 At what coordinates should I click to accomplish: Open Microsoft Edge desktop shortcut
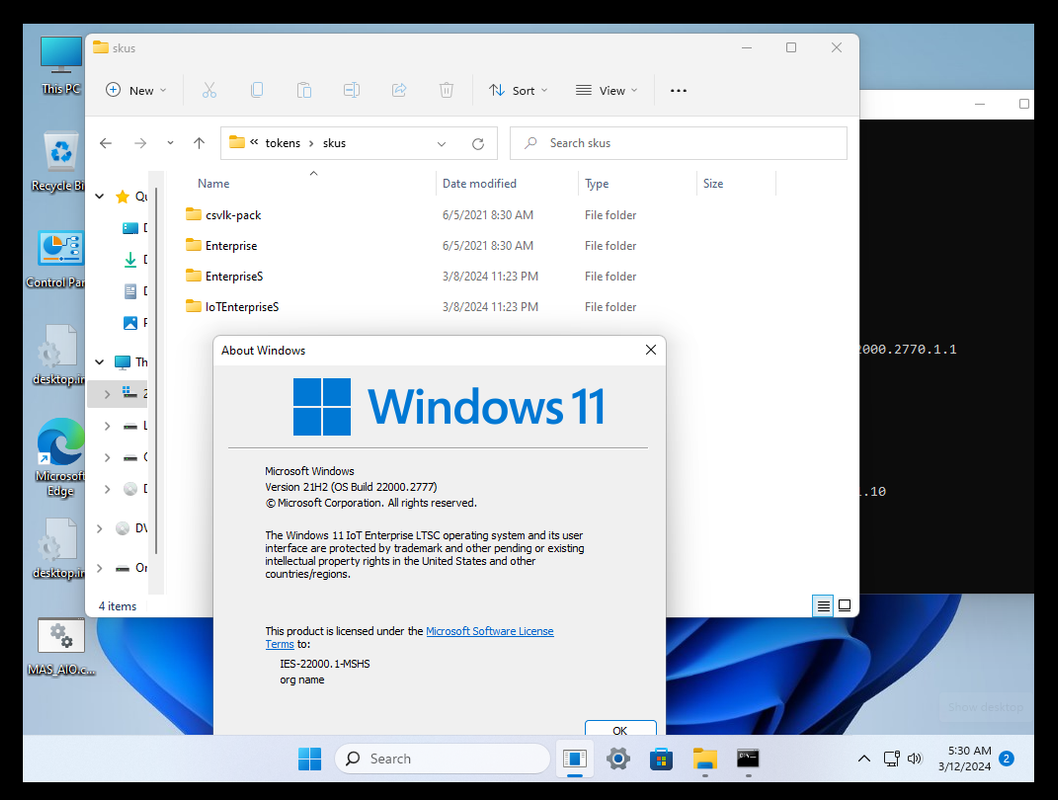tap(60, 457)
